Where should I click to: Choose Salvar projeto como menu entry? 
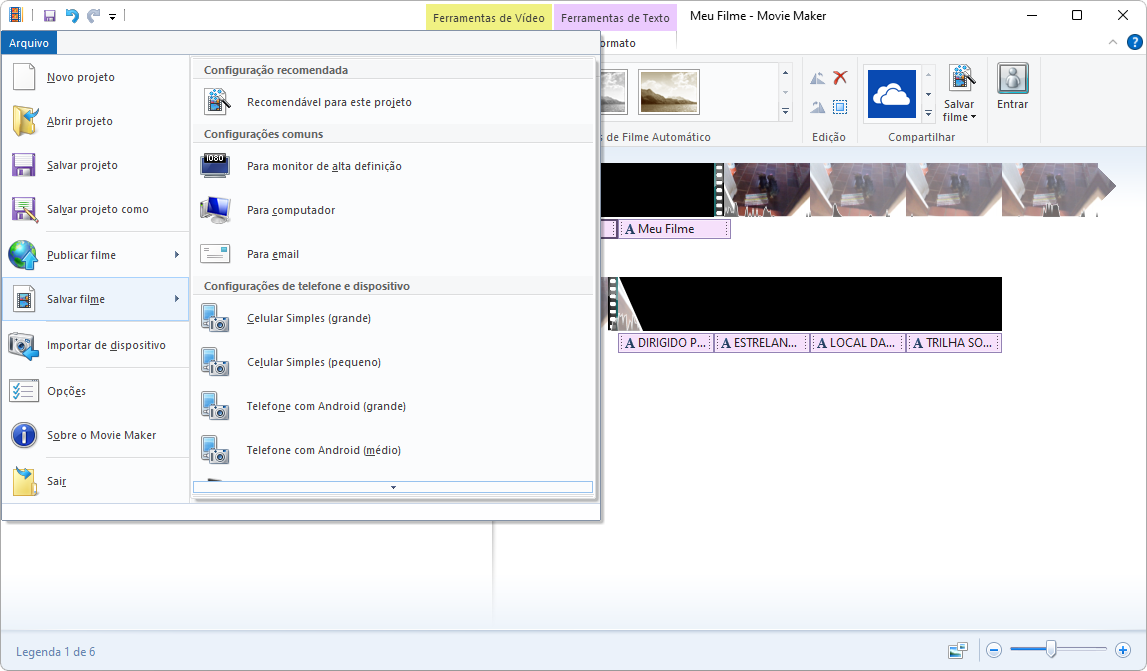click(96, 209)
